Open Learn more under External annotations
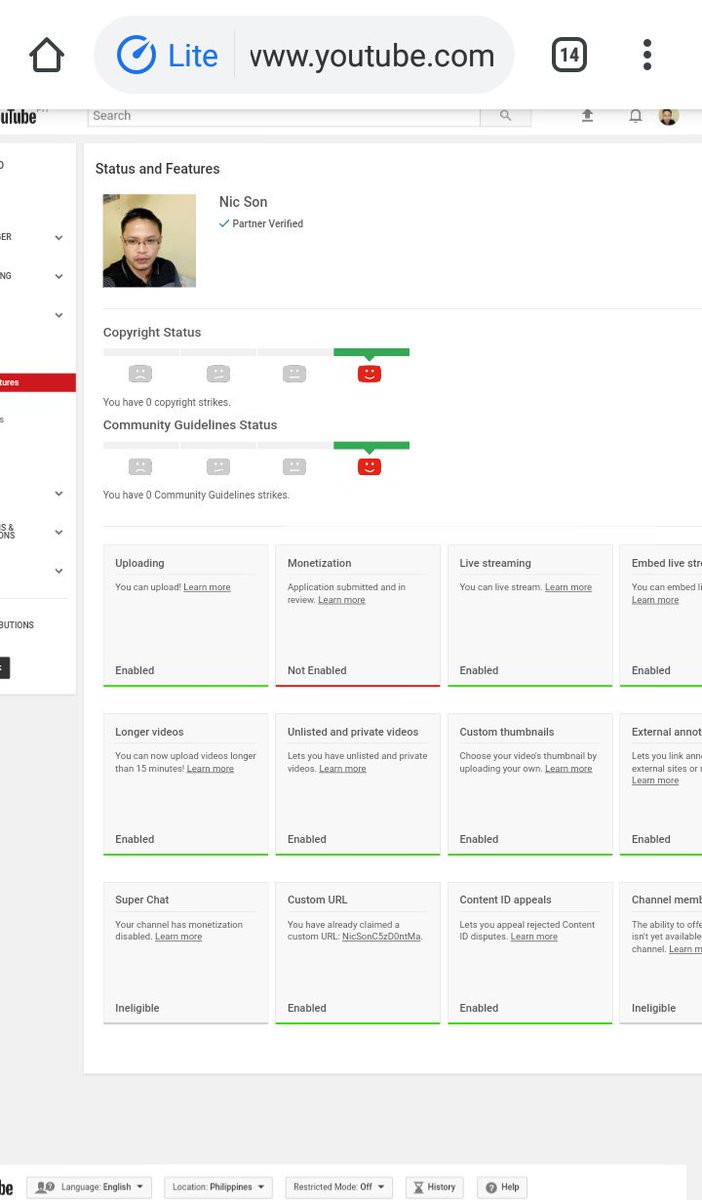This screenshot has width=702, height=1200. (655, 781)
